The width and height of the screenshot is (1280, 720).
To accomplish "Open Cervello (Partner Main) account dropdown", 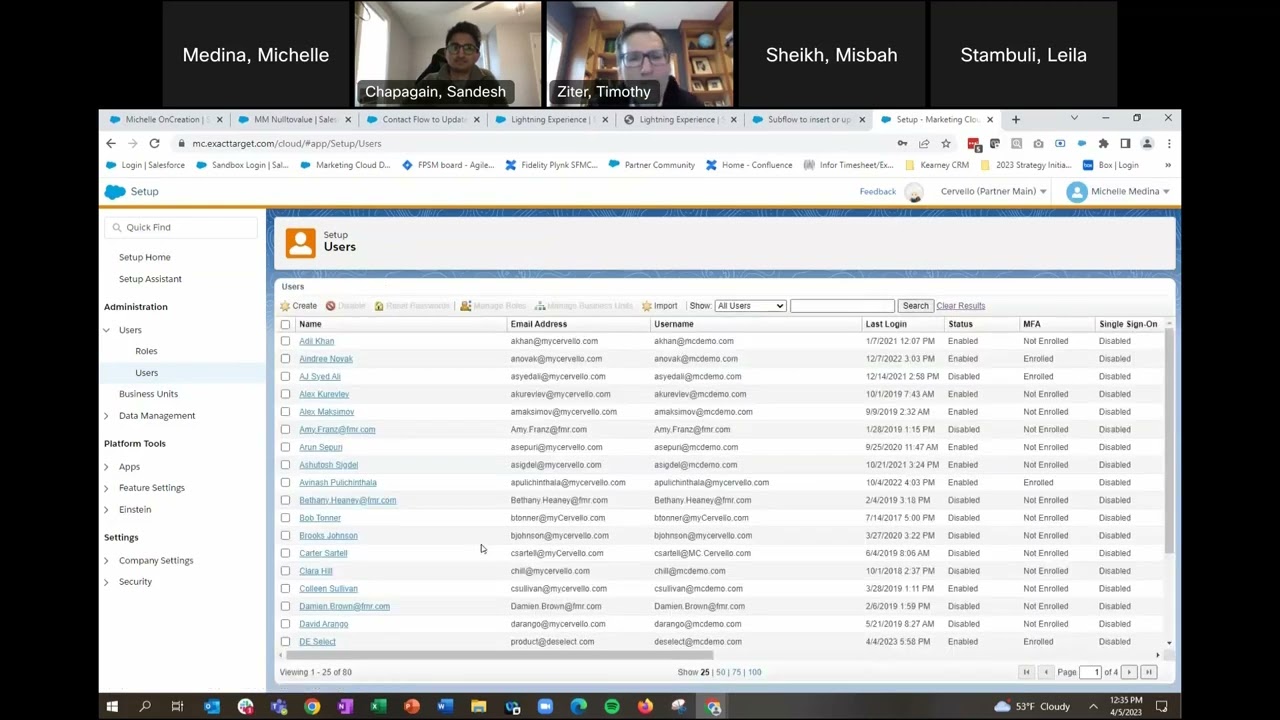I will 993,191.
